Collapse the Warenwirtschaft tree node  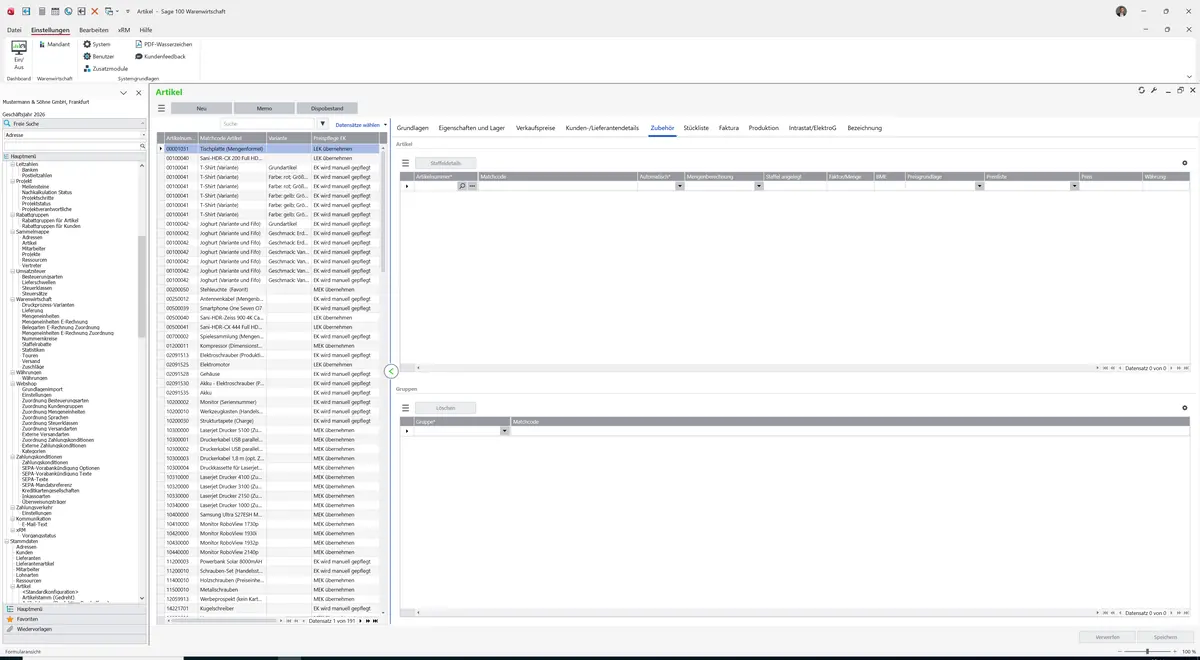[x=12, y=299]
